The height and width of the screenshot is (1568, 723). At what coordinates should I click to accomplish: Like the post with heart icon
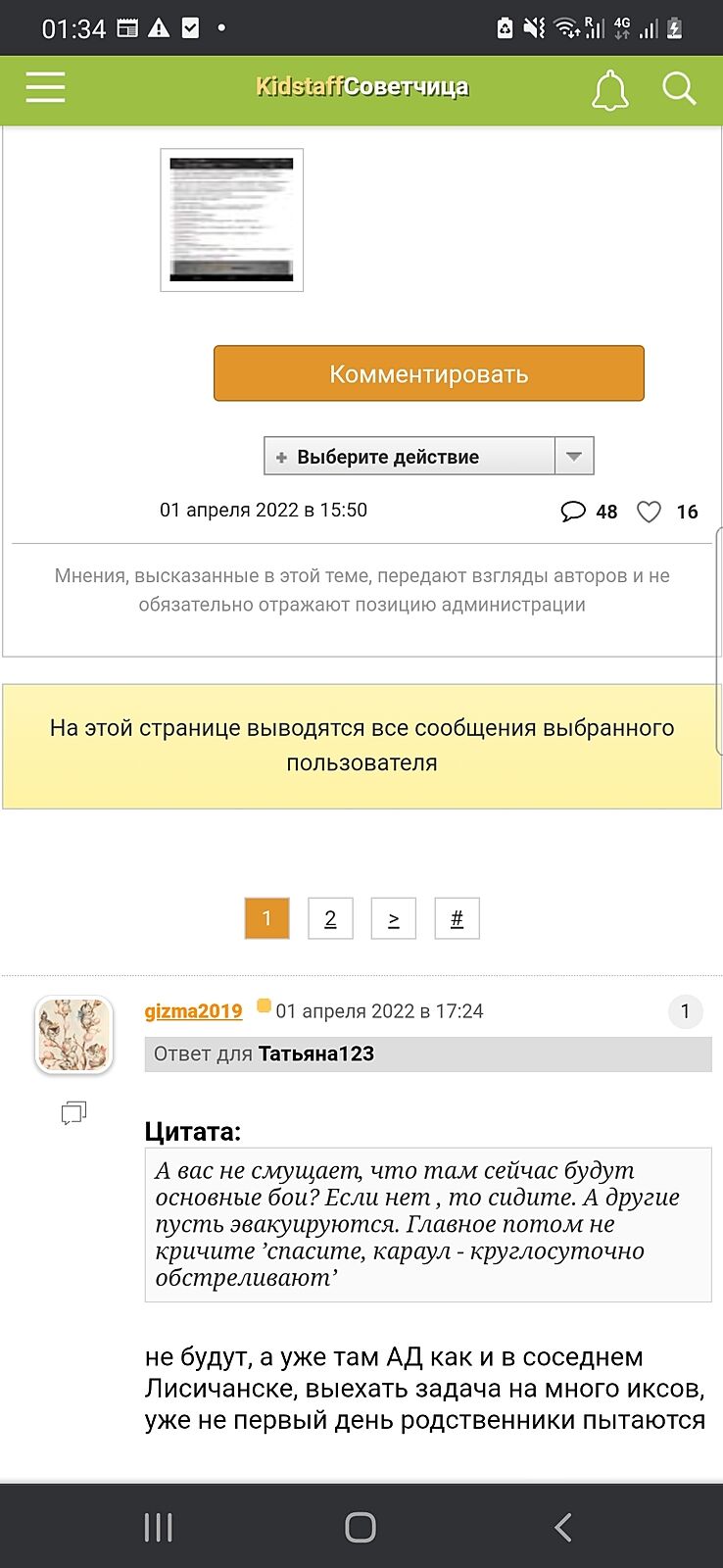tap(649, 512)
